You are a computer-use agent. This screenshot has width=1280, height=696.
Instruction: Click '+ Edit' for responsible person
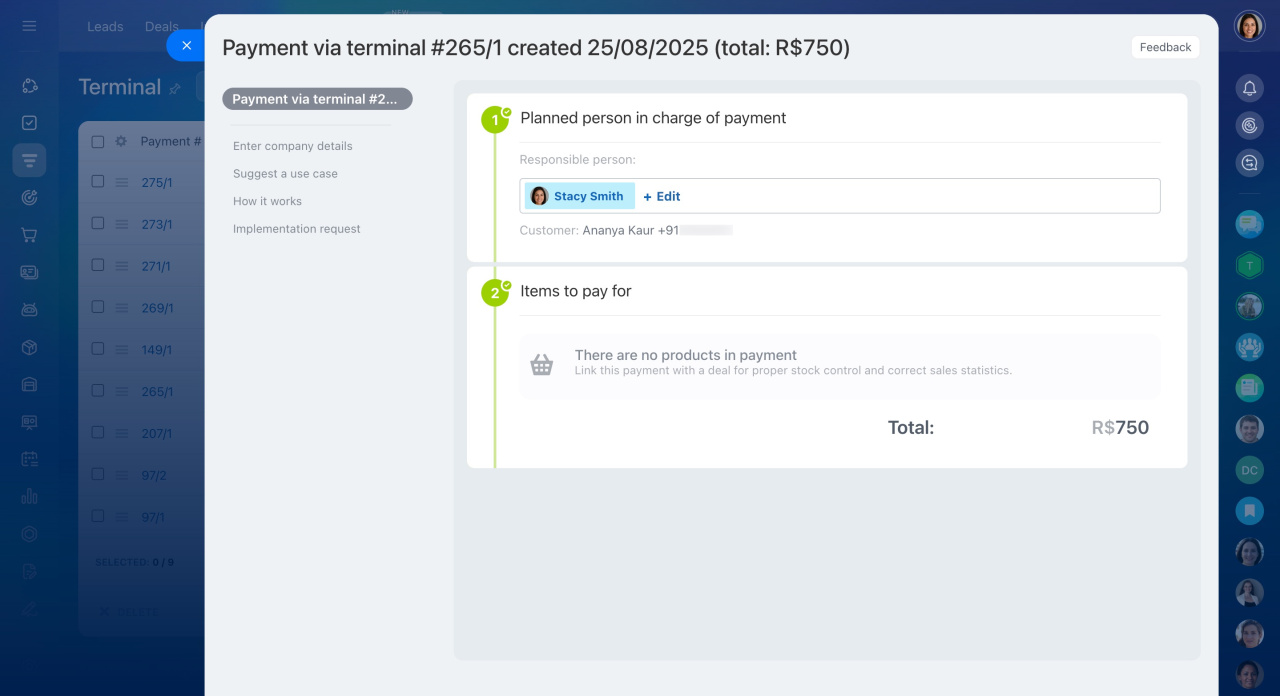tap(662, 196)
